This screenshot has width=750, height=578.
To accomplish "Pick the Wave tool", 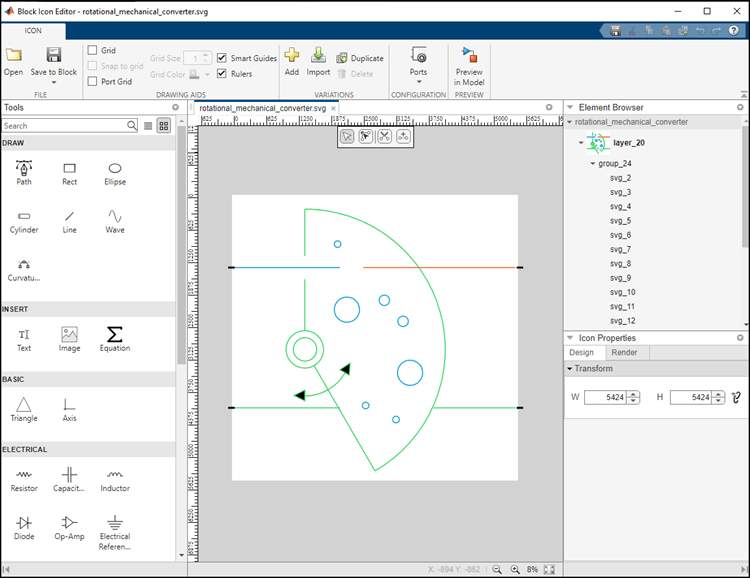I will [x=115, y=222].
